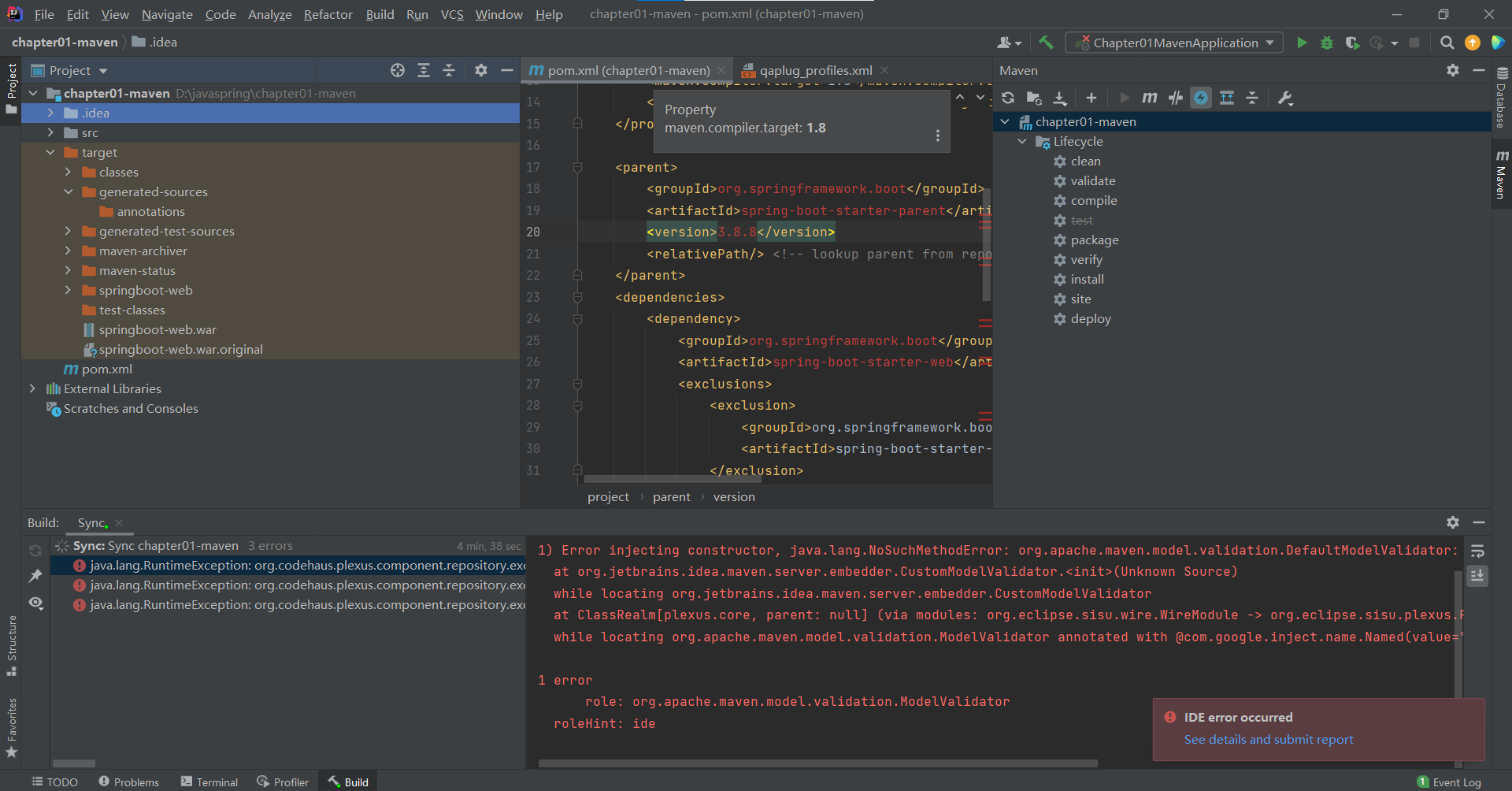The height and width of the screenshot is (791, 1512).
Task: Open the Event Log button
Action: click(1449, 782)
